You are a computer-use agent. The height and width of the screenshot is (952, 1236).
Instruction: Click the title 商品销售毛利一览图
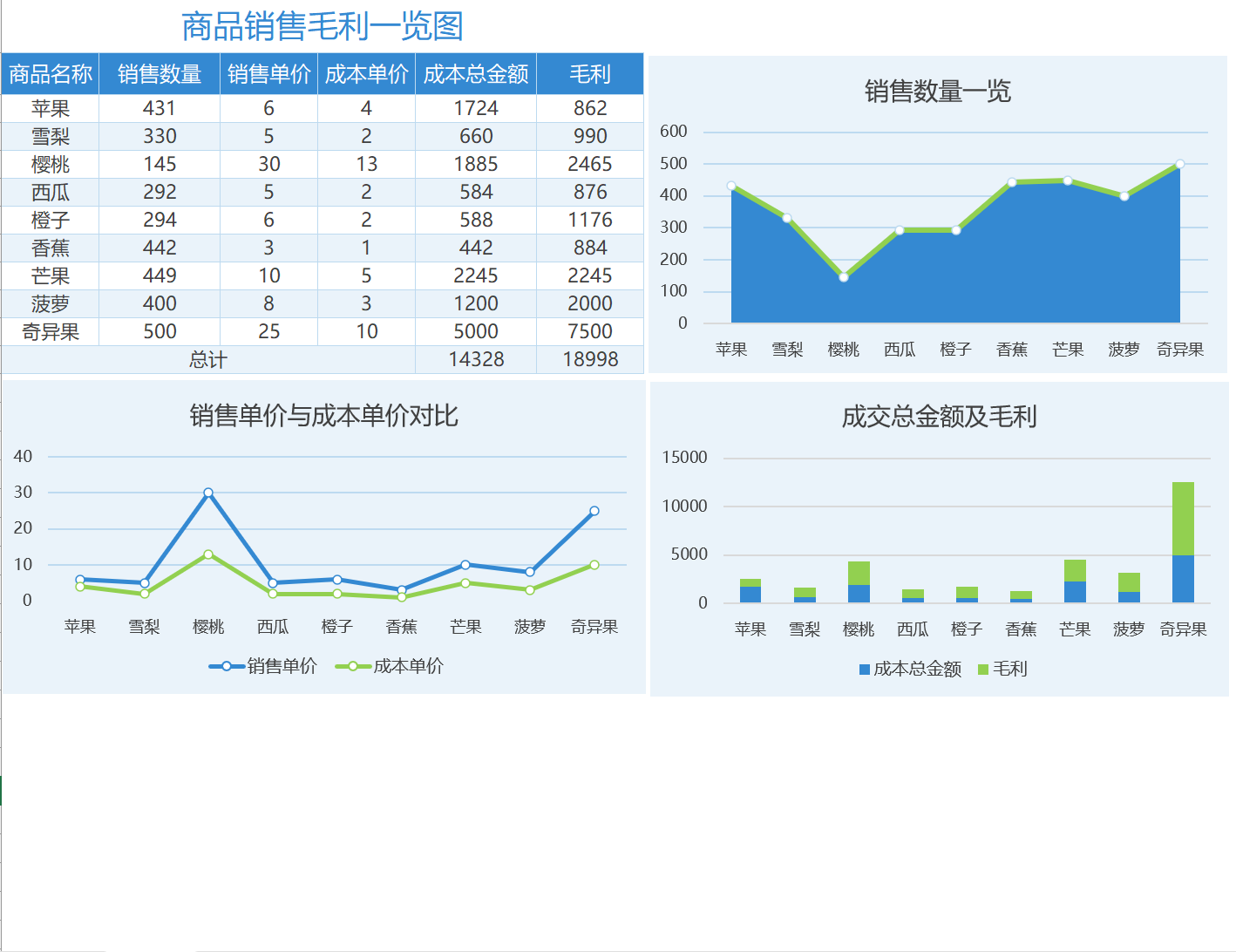point(323,26)
